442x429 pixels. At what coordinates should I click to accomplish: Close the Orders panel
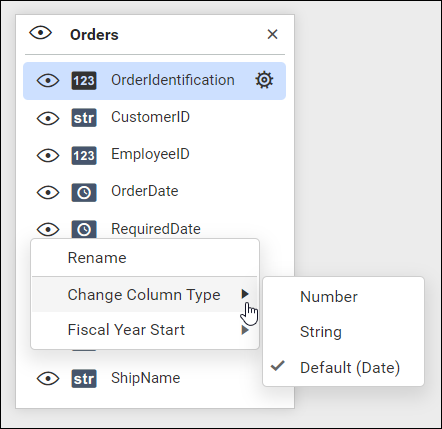(273, 34)
